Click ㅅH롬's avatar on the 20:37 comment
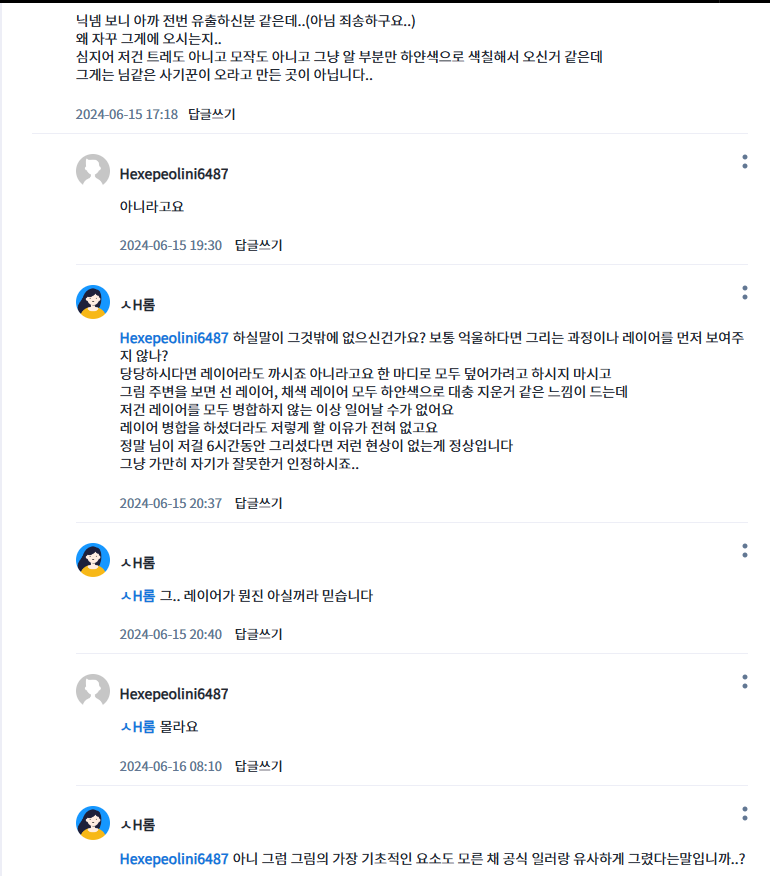 pyautogui.click(x=93, y=302)
